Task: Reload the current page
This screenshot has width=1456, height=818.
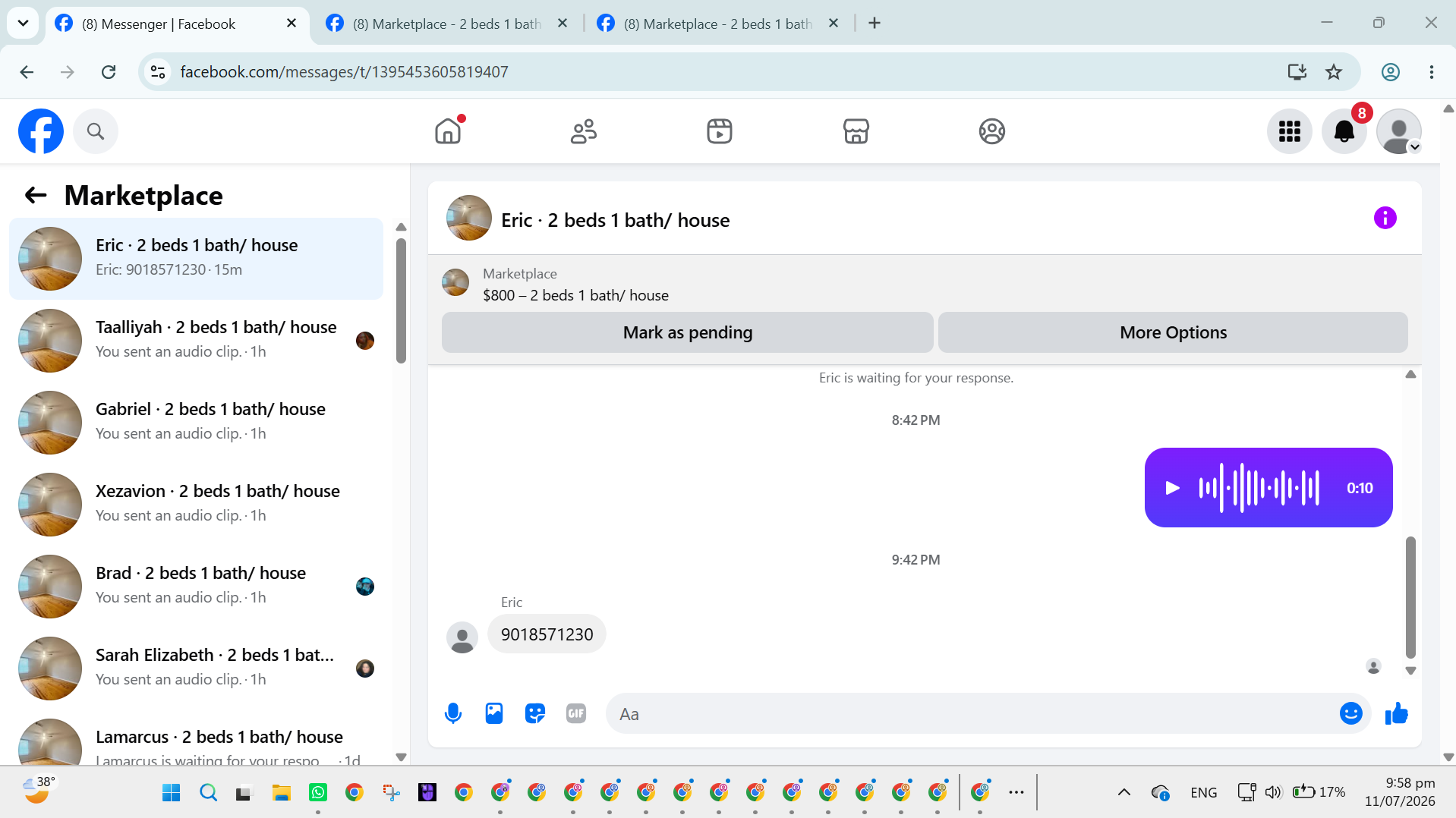Action: [x=109, y=72]
